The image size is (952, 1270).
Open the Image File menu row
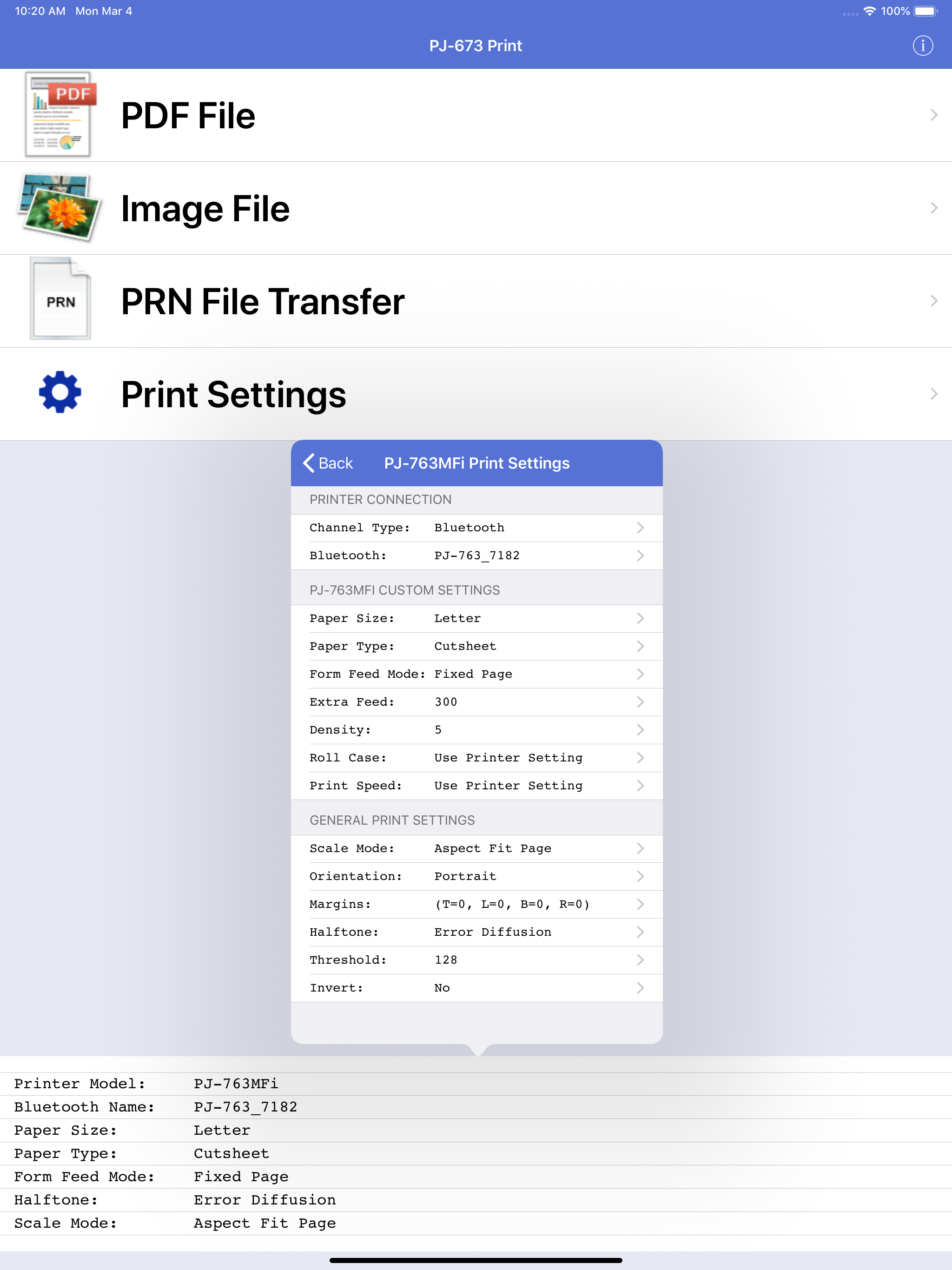tap(476, 208)
